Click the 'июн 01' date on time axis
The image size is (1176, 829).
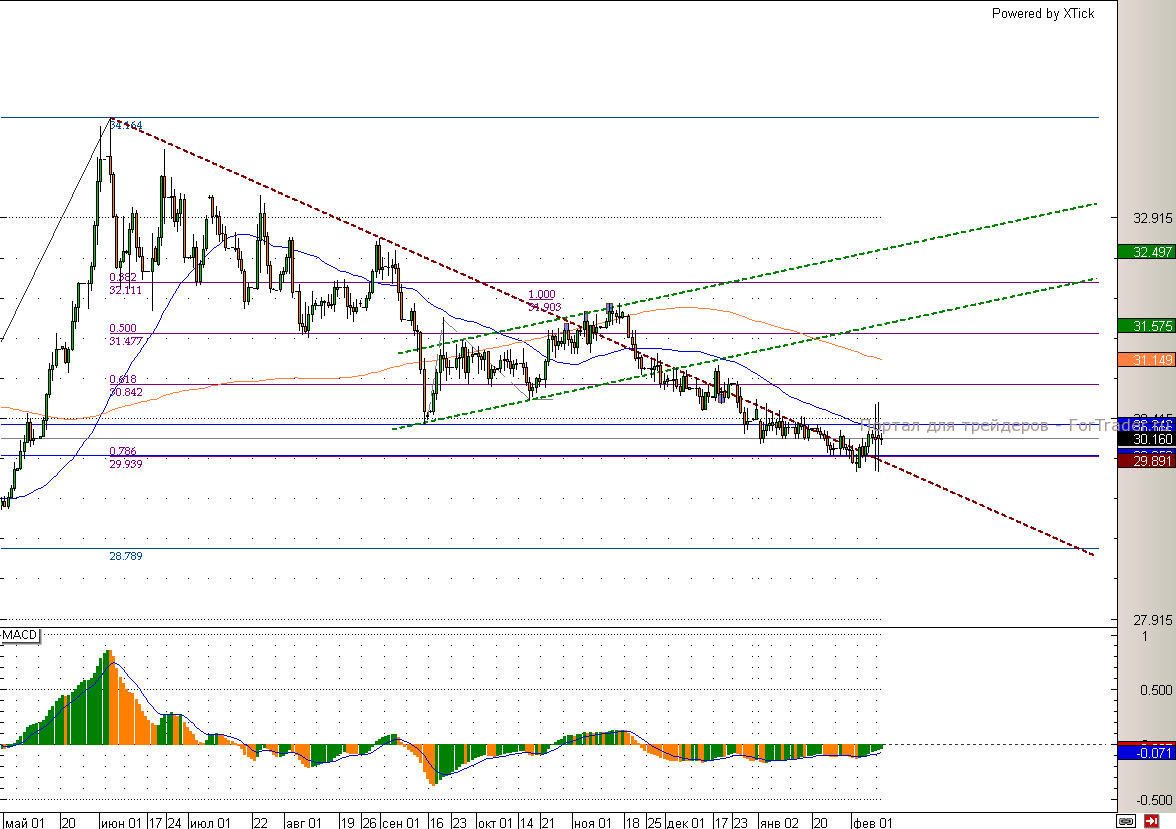(x=121, y=822)
